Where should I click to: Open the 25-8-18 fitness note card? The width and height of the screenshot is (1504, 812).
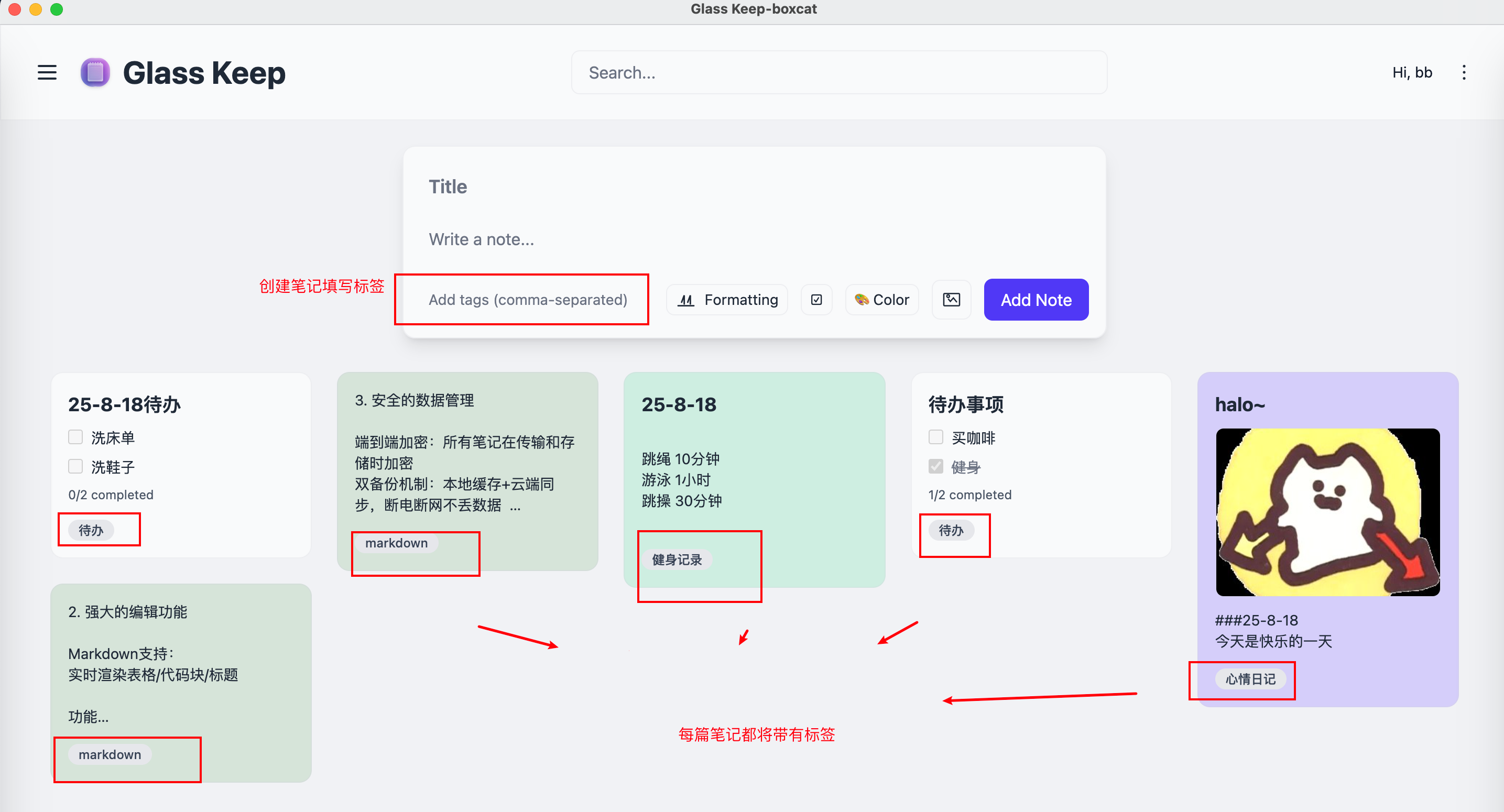pyautogui.click(x=754, y=480)
